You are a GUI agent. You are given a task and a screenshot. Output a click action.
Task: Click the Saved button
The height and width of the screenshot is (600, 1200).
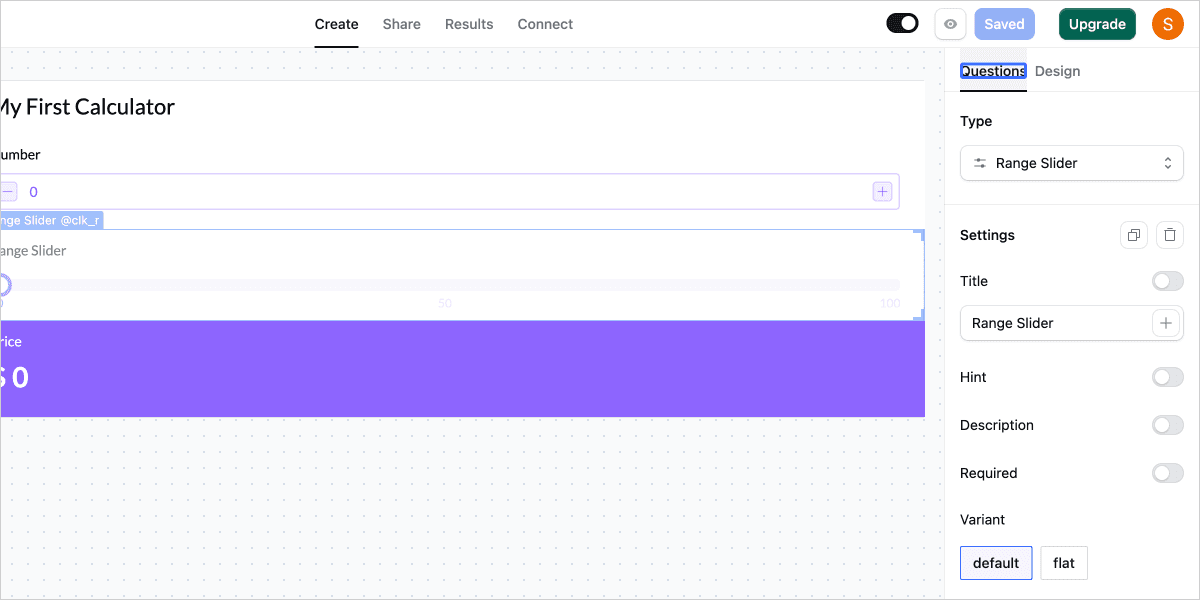coord(1004,24)
